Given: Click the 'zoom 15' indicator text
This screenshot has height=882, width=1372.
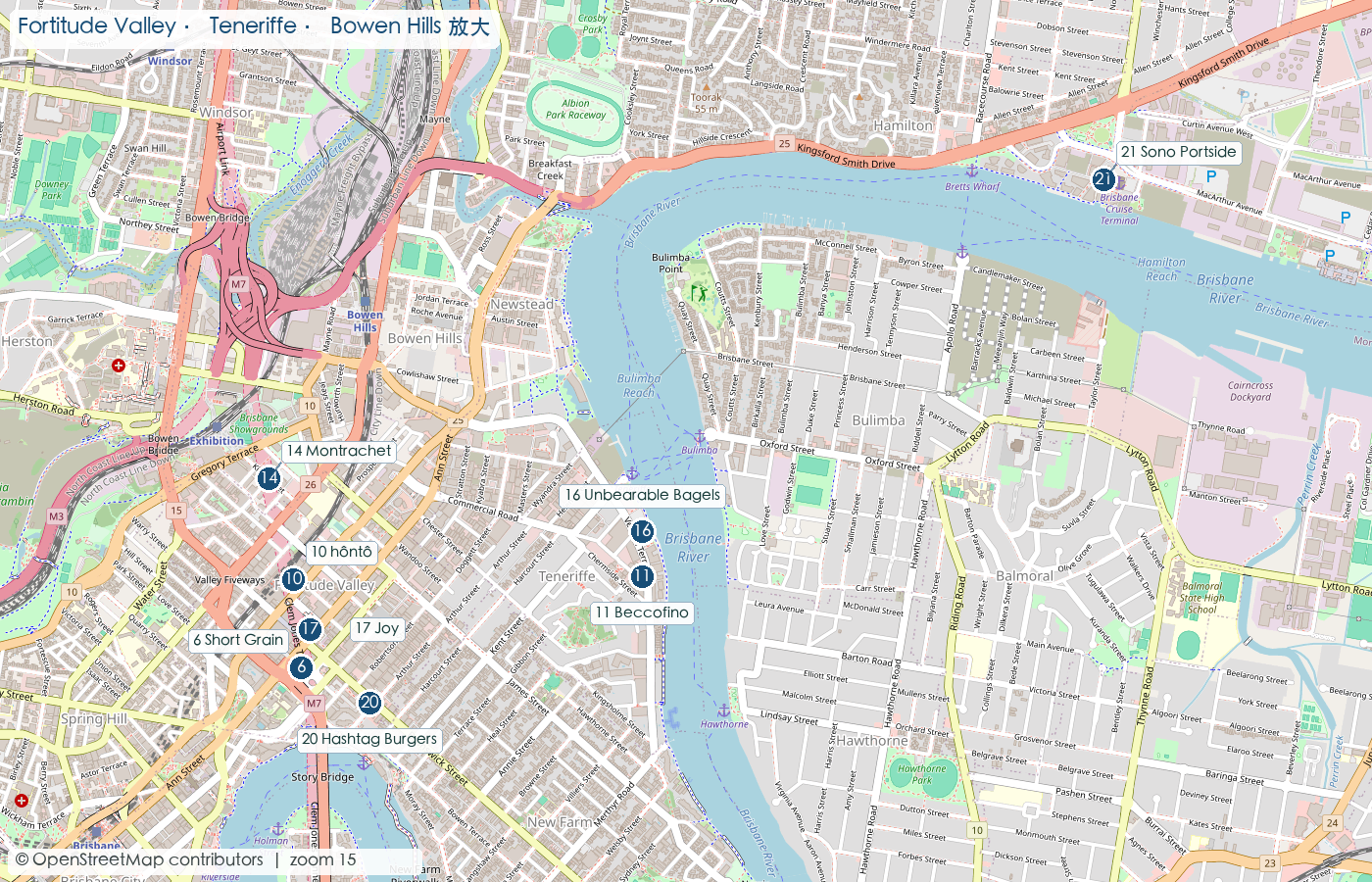Looking at the screenshot, I should pos(323,859).
